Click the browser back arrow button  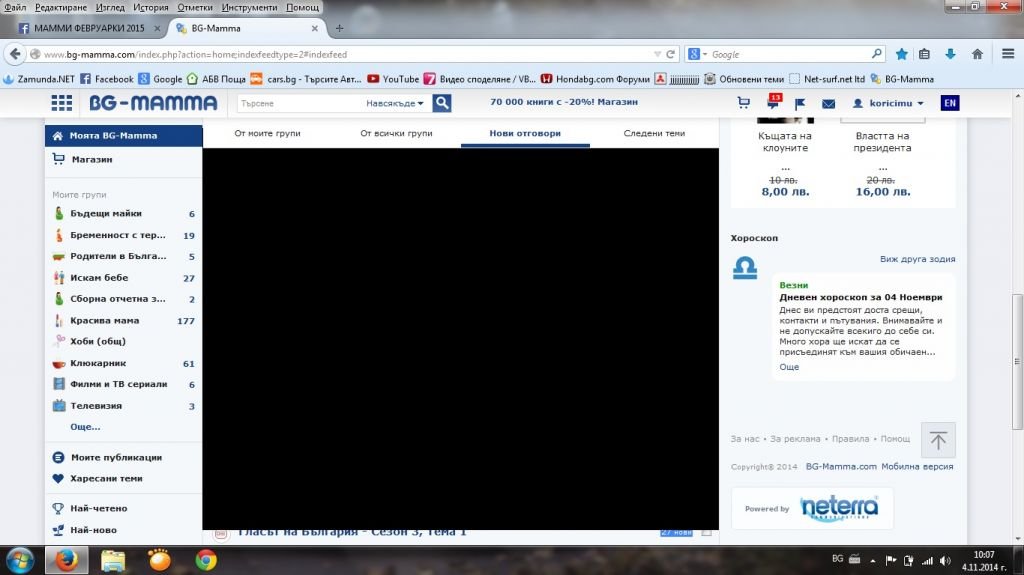(15, 54)
